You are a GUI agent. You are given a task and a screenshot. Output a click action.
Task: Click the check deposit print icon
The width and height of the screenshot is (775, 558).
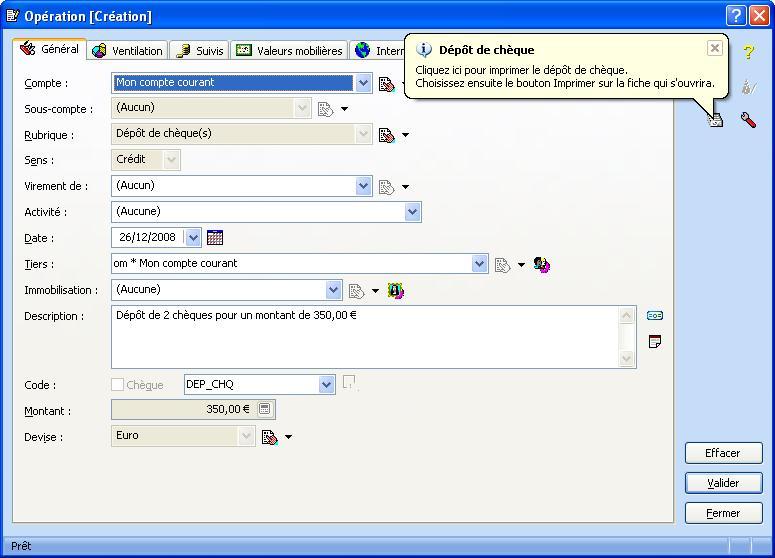(715, 120)
